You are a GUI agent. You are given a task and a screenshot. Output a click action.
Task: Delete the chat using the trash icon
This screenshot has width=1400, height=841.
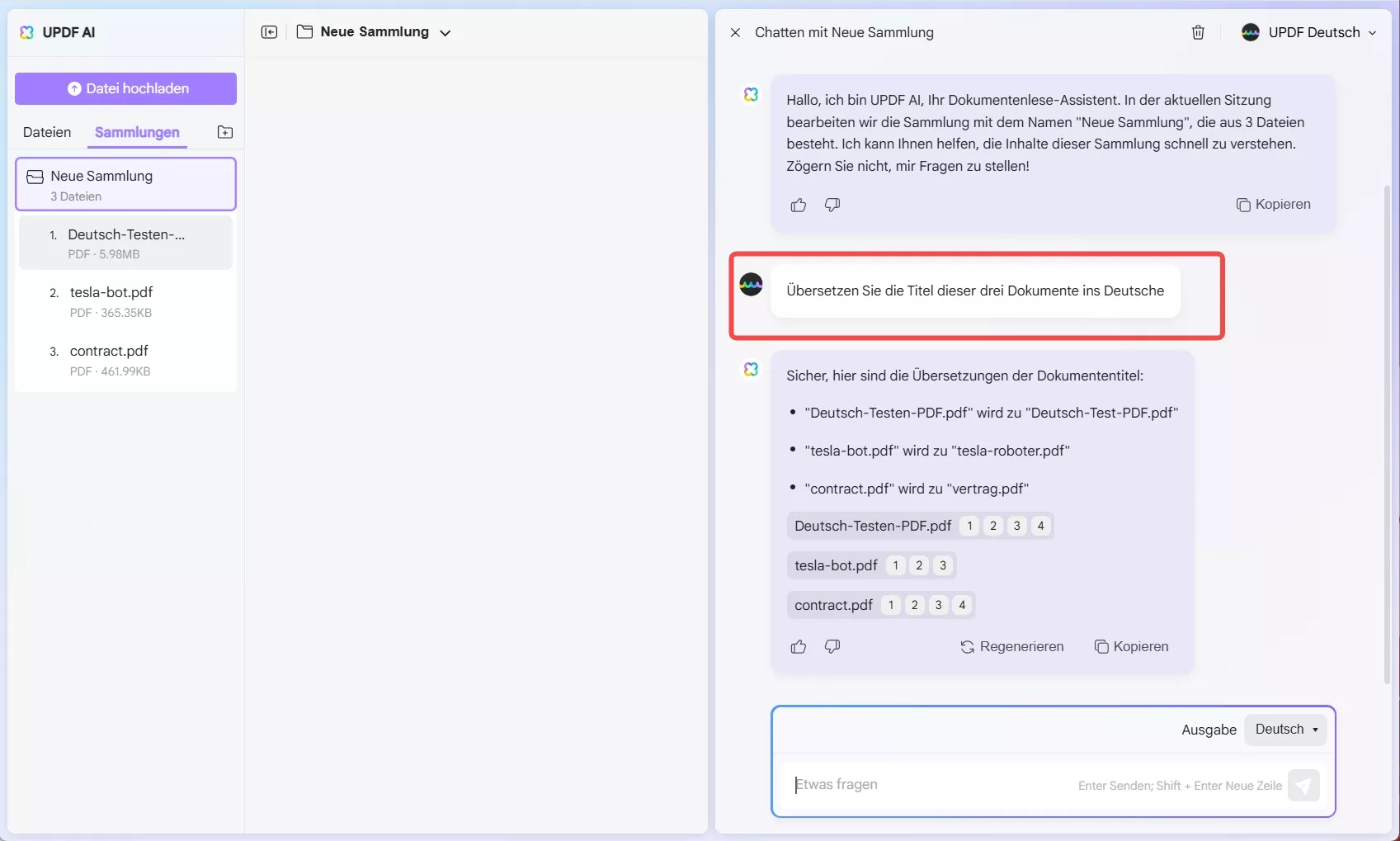click(x=1198, y=32)
